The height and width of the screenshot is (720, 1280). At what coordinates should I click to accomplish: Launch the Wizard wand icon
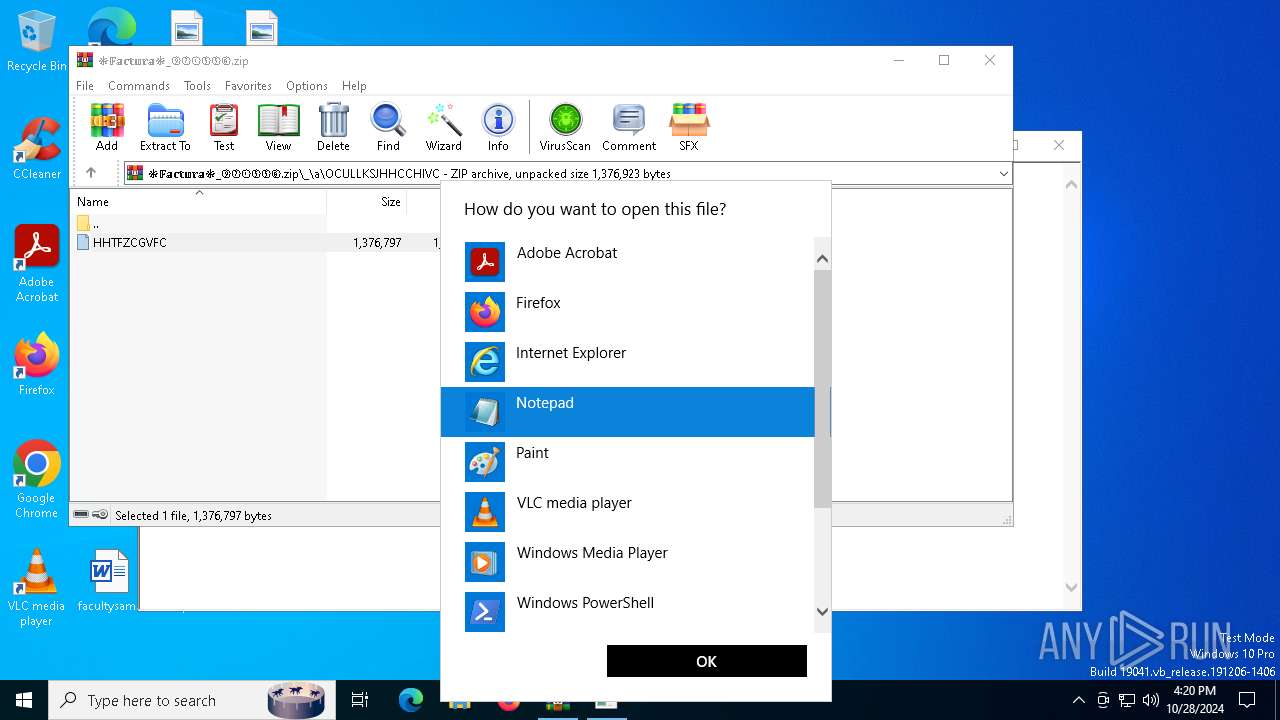coord(444,127)
